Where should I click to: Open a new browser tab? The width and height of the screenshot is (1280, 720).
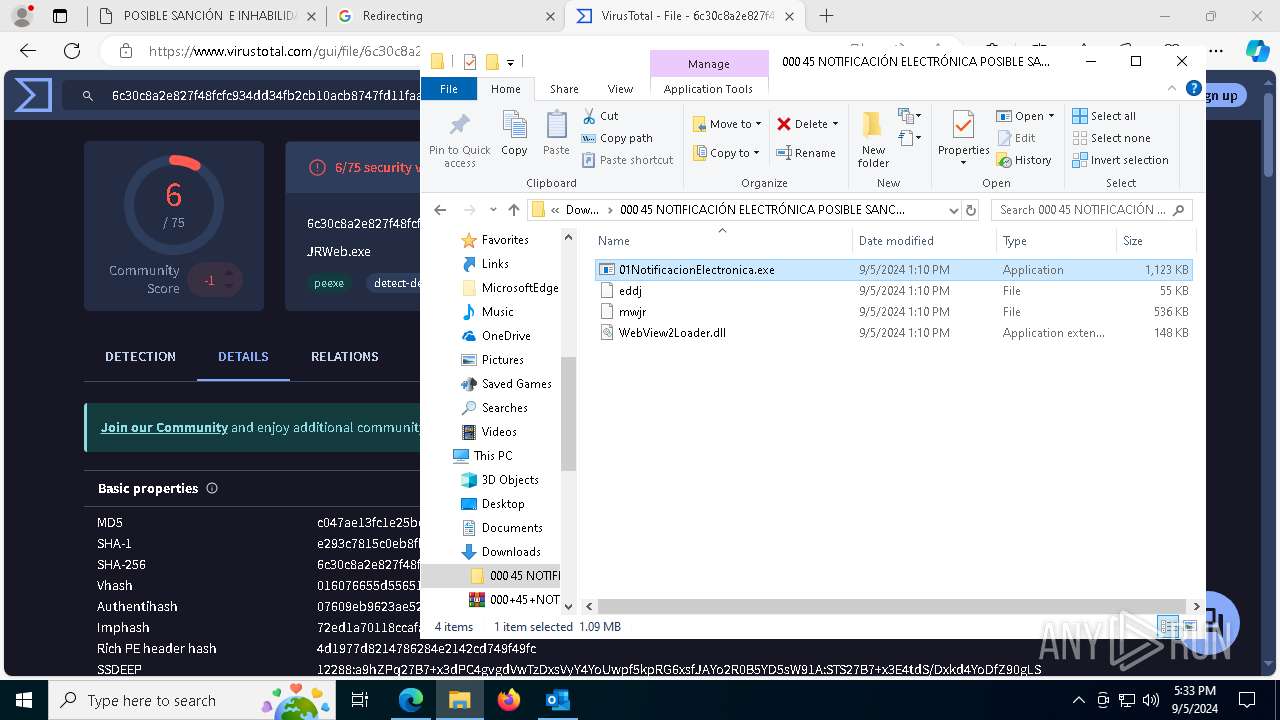[x=826, y=16]
